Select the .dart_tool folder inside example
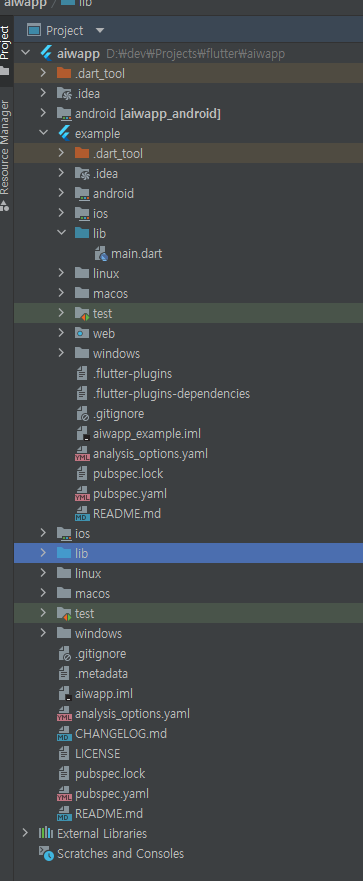 [x=118, y=153]
